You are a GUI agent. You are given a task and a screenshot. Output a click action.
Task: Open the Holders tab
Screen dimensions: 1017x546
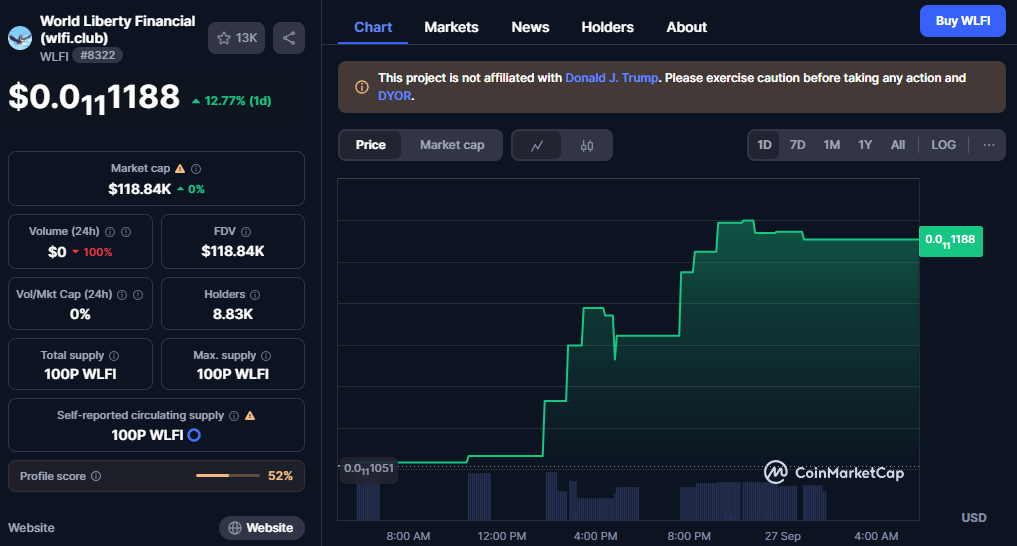[x=607, y=27]
